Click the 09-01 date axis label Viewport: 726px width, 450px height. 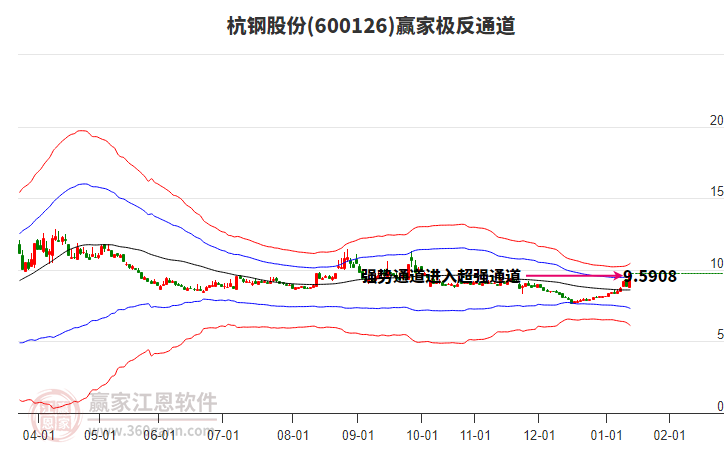coord(358,435)
